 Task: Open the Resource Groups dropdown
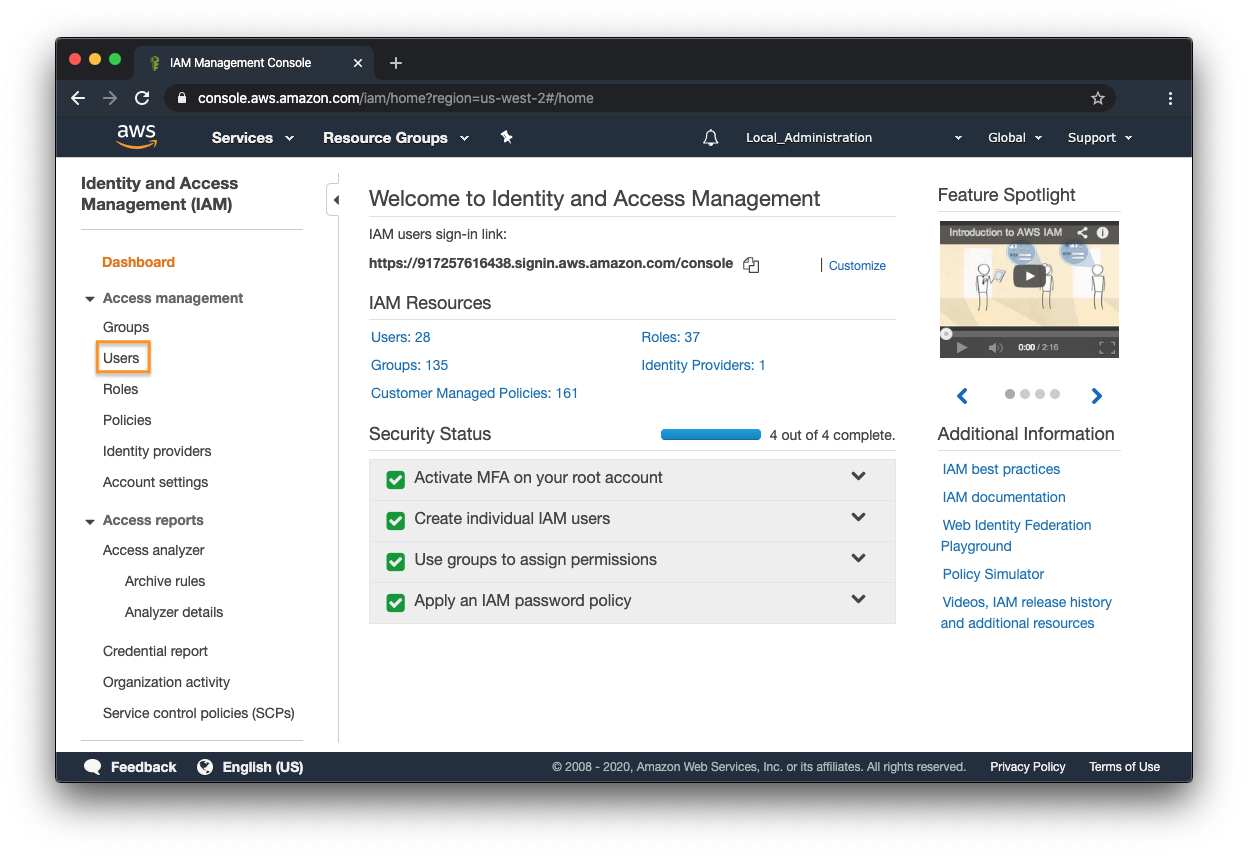(x=396, y=138)
